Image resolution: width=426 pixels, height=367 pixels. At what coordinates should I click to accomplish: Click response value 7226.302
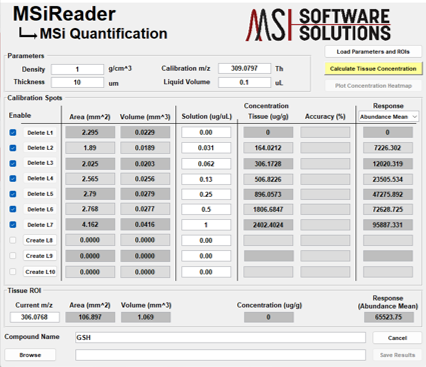(388, 148)
